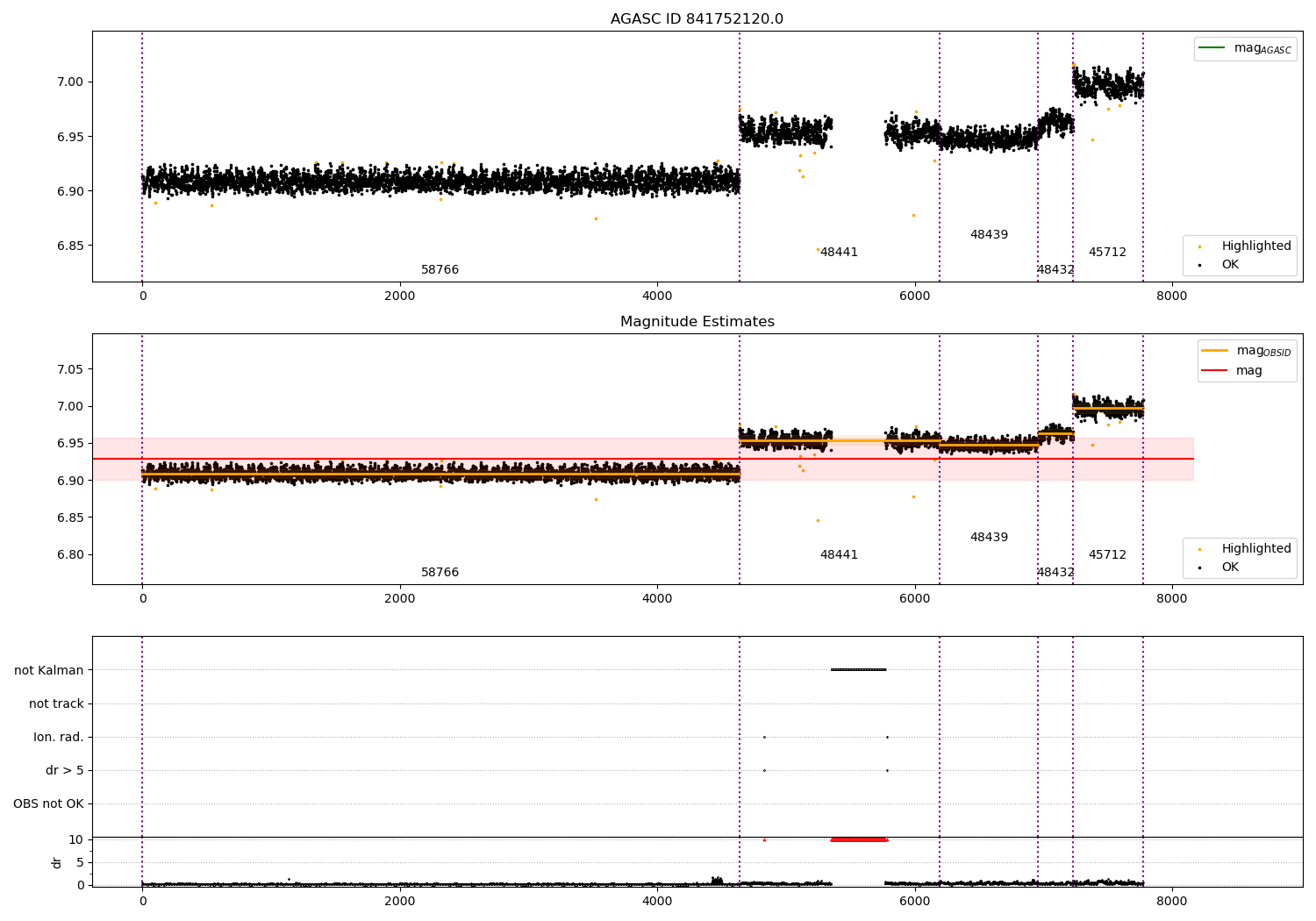Viewport: 1316px width, 921px height.
Task: Click 'OK' legend entry in Magnitude Estimates plot
Action: pyautogui.click(x=1230, y=568)
